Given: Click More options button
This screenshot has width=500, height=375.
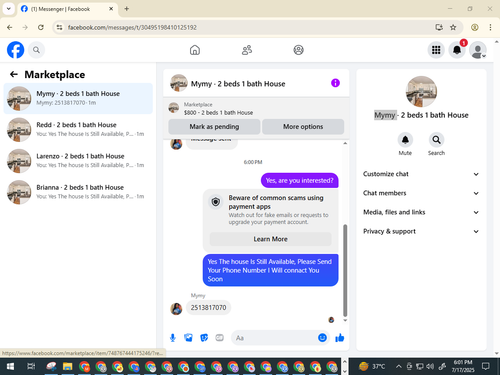Looking at the screenshot, I should 303,127.
